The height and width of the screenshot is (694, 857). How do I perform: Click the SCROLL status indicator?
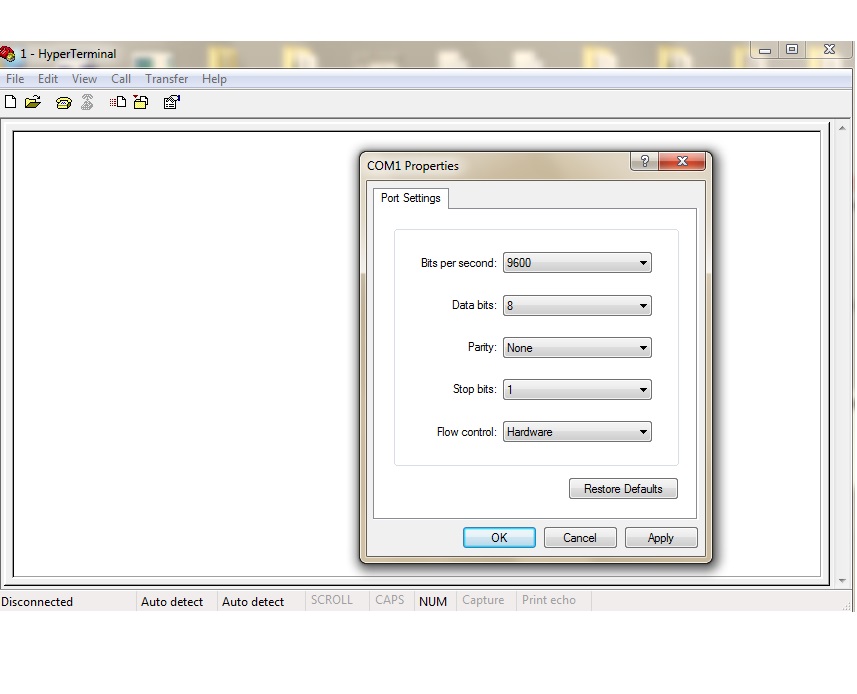coord(332,600)
